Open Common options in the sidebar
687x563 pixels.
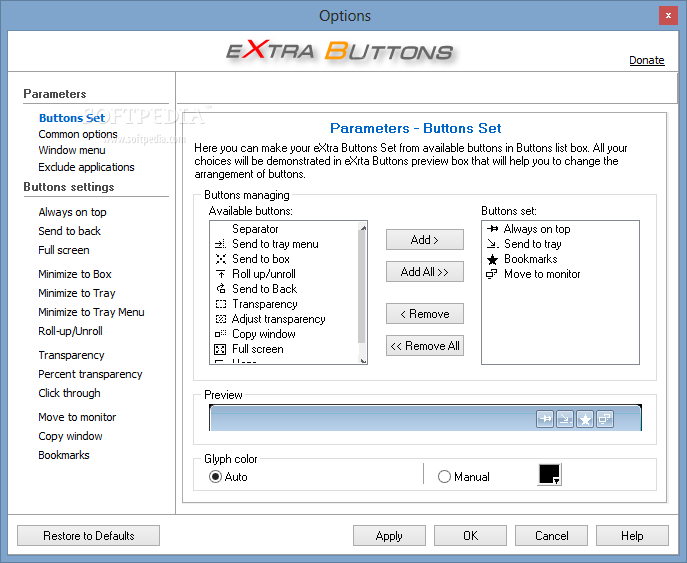point(78,134)
